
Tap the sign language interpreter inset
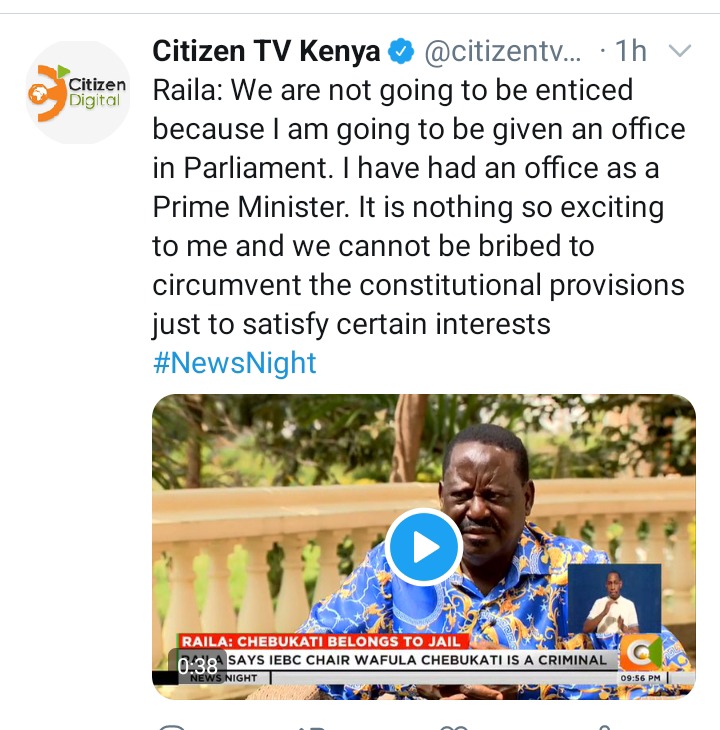coord(614,599)
